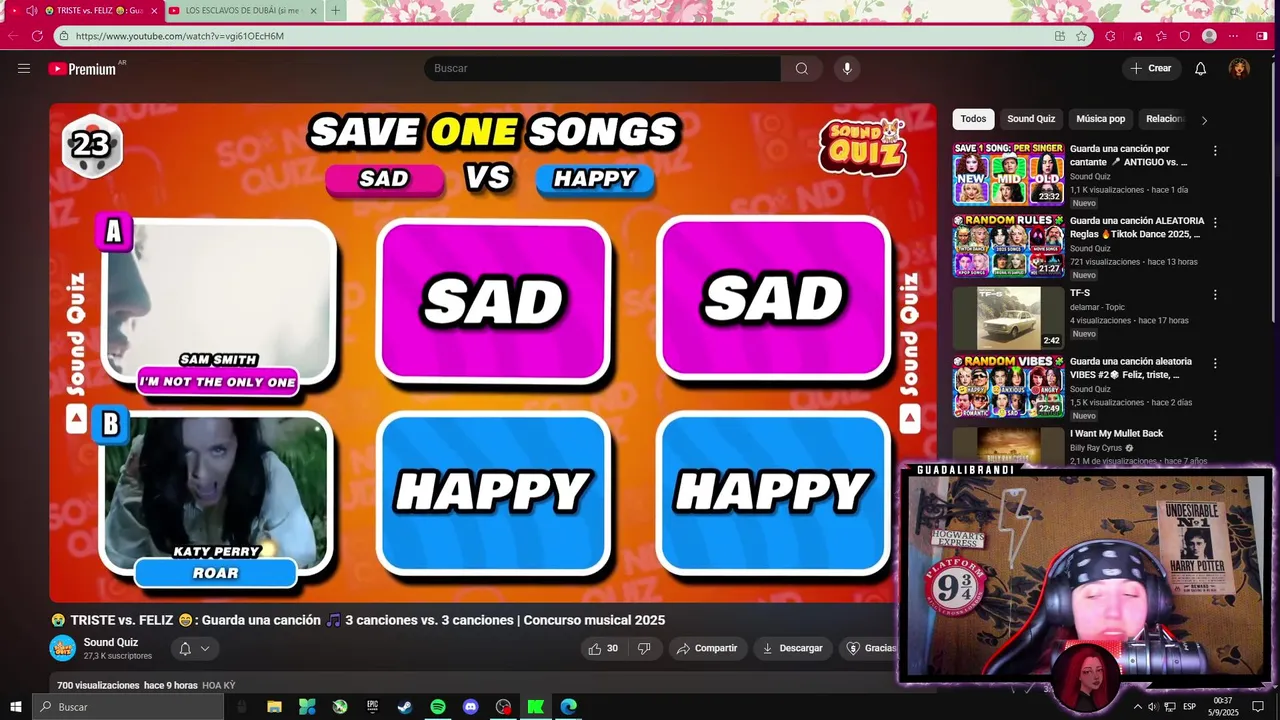This screenshot has height=720, width=1280.
Task: Open the YouTube hamburger guide menu
Action: [x=24, y=68]
